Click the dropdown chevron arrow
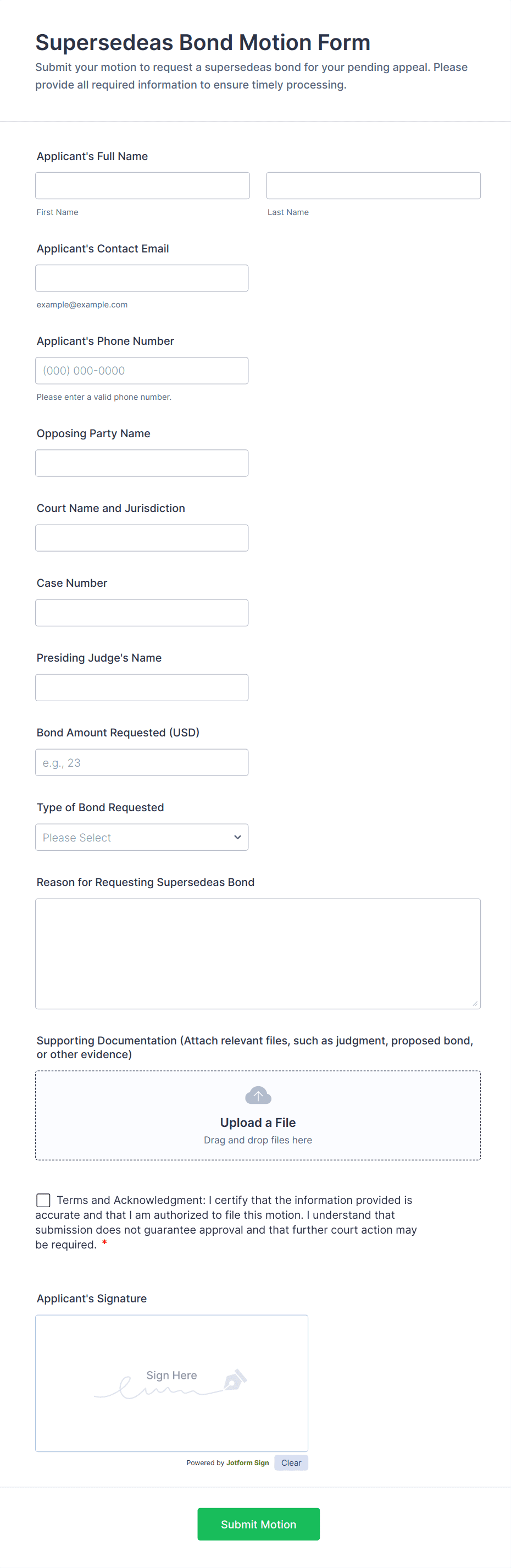 [237, 837]
